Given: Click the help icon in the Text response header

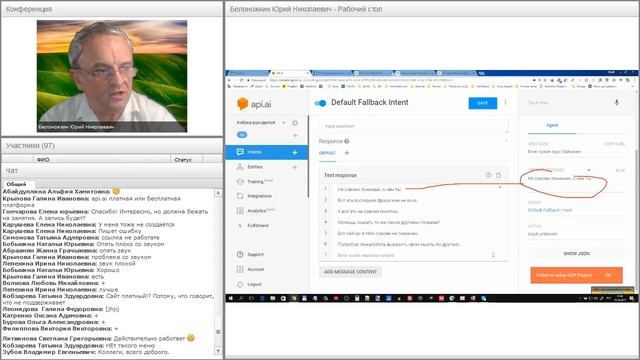Looking at the screenshot, I should tap(488, 175).
